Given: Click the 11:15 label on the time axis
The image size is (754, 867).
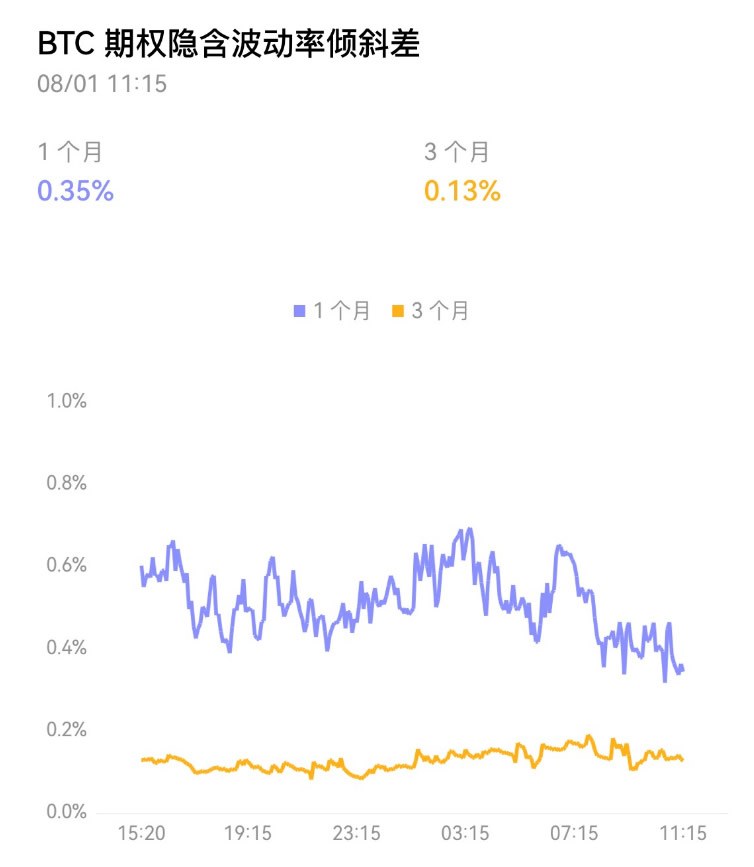Looking at the screenshot, I should click(x=682, y=833).
